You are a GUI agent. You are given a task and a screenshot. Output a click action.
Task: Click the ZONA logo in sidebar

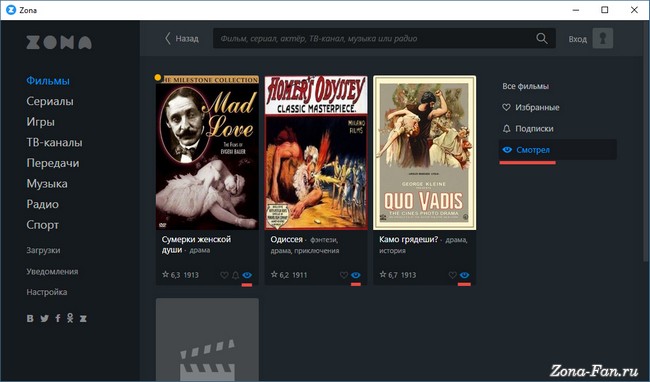[x=59, y=42]
